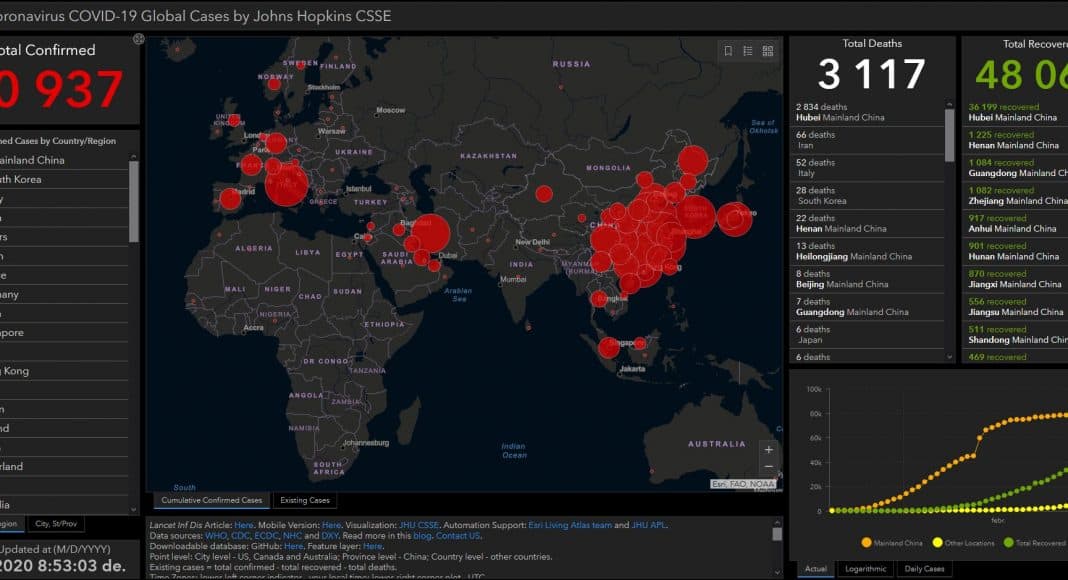Screen dimensions: 1068x580
Task: Click the down arrow of the country list scrollbar
Action: (134, 509)
